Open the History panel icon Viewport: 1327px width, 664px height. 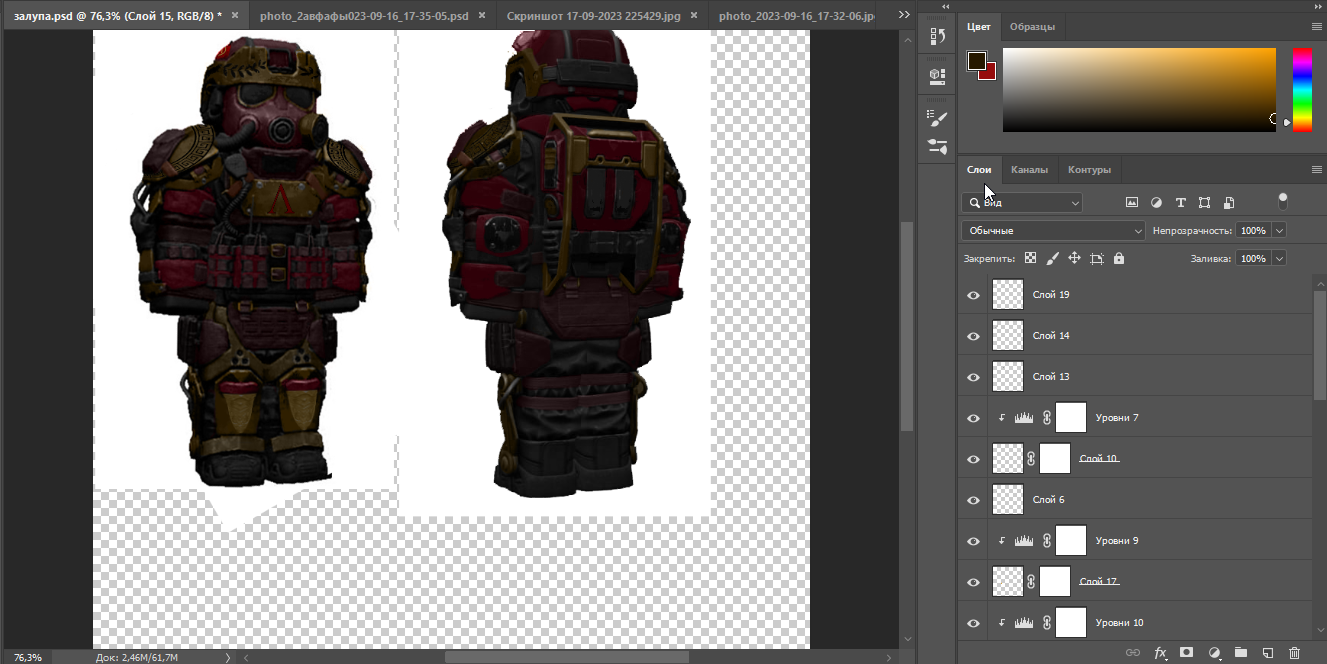coord(937,37)
